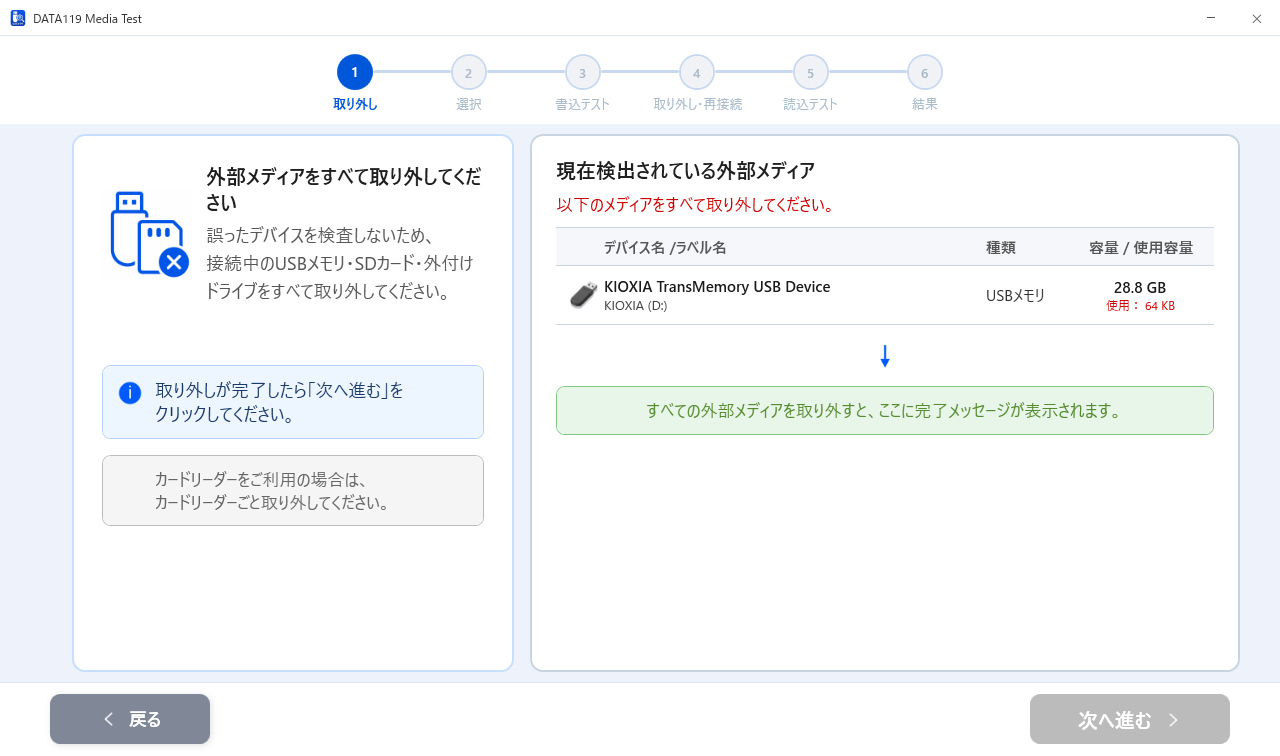
Task: Click the USB and SD card removal illustration
Action: (149, 233)
